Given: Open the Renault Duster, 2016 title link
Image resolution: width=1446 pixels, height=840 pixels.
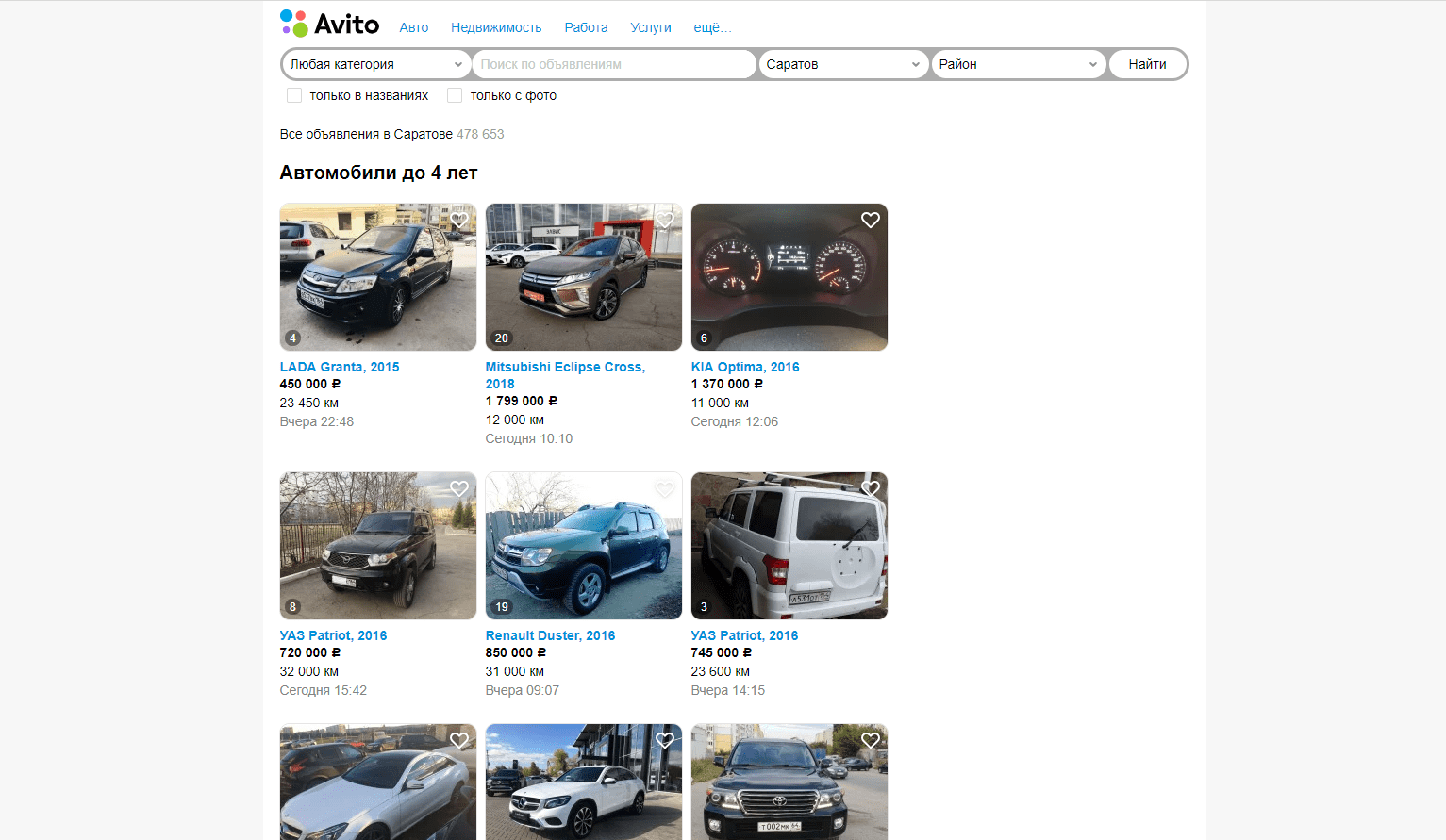Looking at the screenshot, I should (550, 635).
